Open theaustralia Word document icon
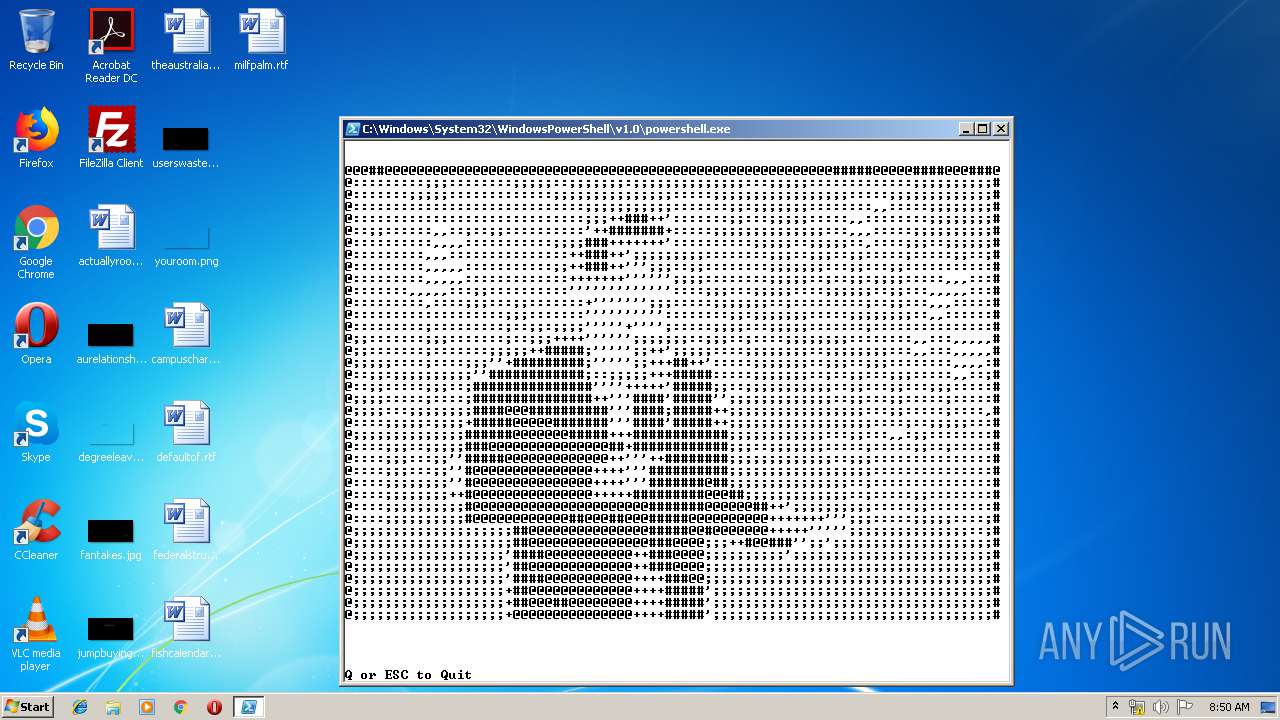The height and width of the screenshot is (720, 1280). [186, 40]
